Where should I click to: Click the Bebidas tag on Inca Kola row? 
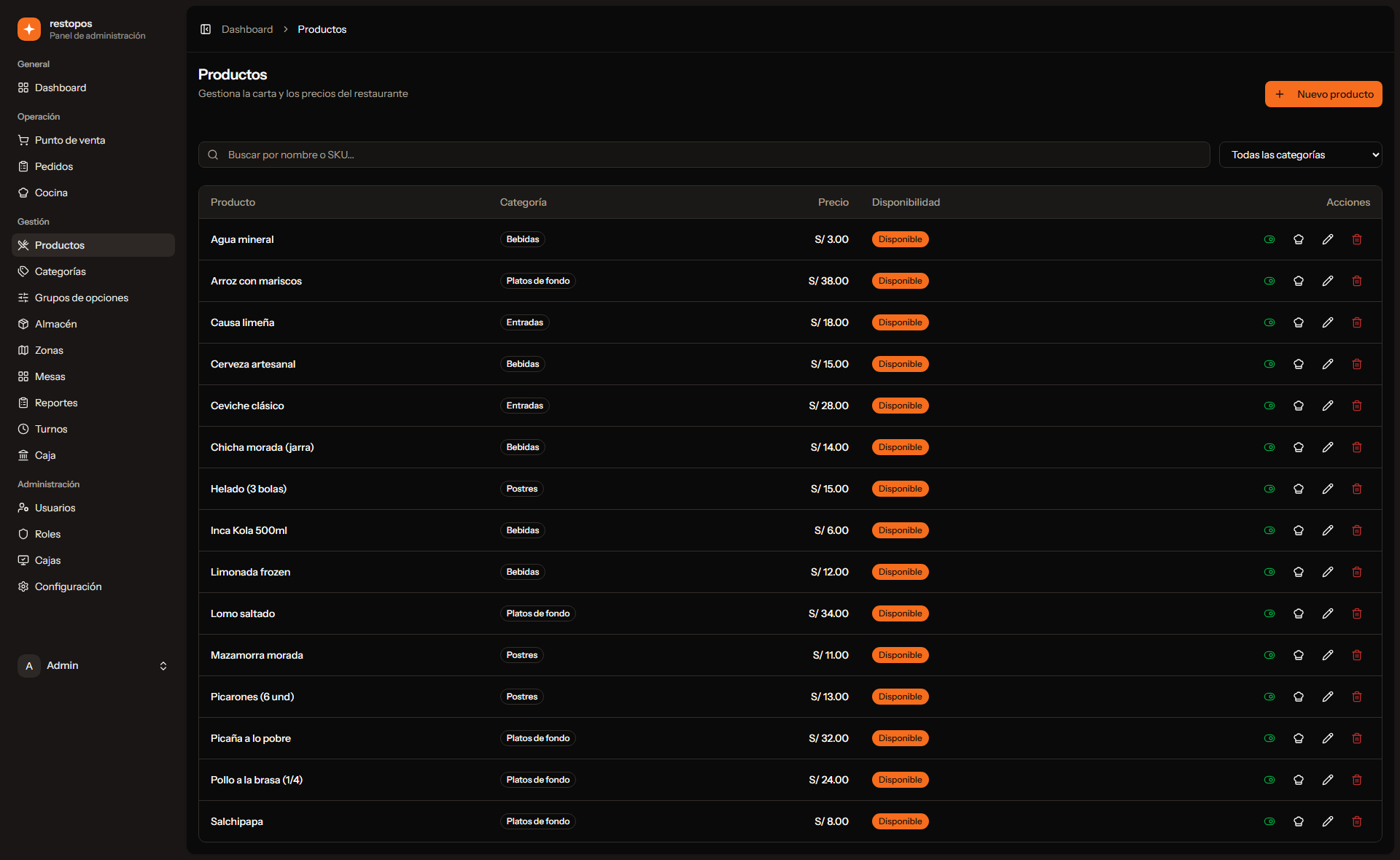(x=523, y=530)
